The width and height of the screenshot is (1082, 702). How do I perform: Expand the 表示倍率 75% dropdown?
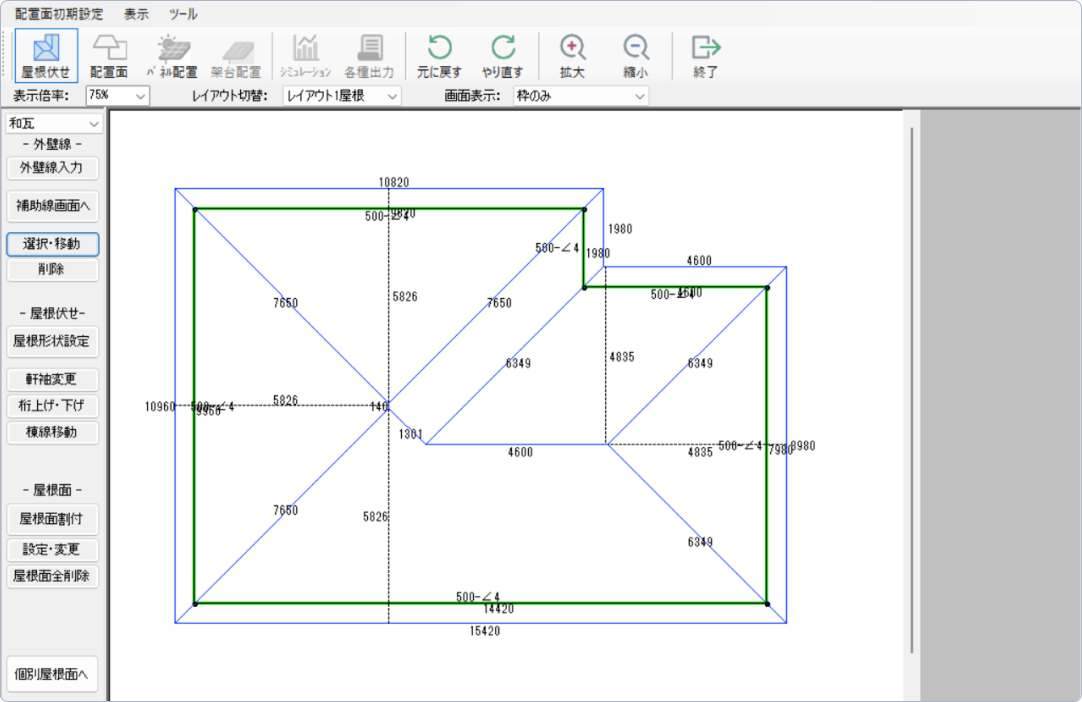pos(117,96)
